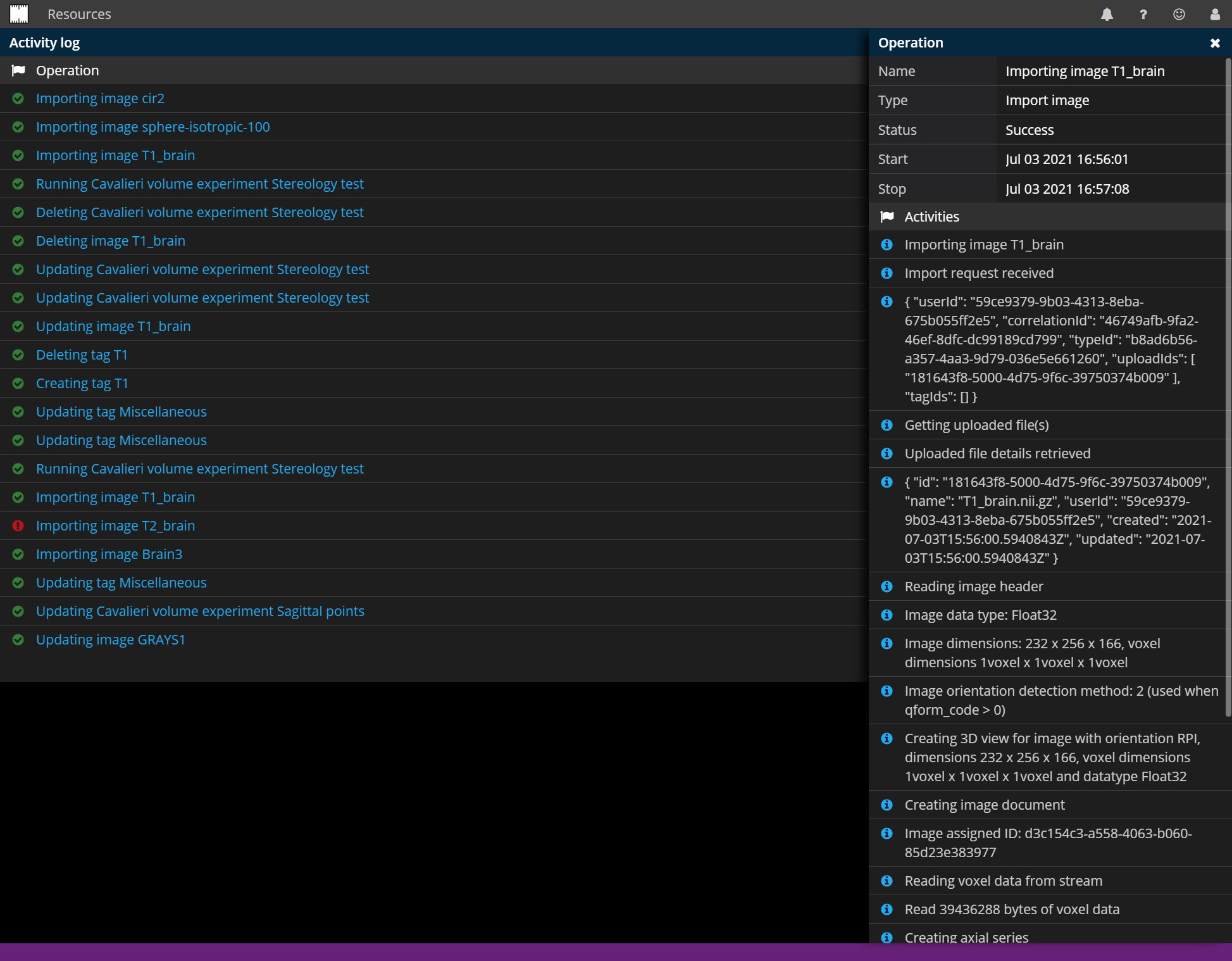Open the Updating image T1_brain entry
1232x961 pixels.
(113, 326)
